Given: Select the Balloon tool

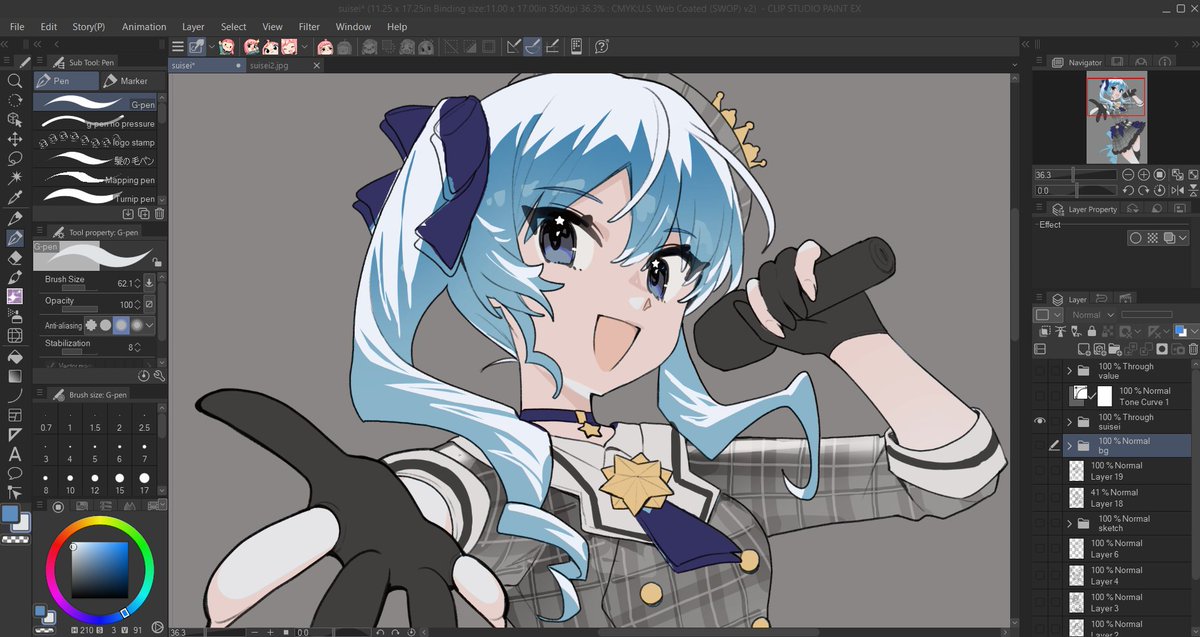Looking at the screenshot, I should click(x=15, y=473).
